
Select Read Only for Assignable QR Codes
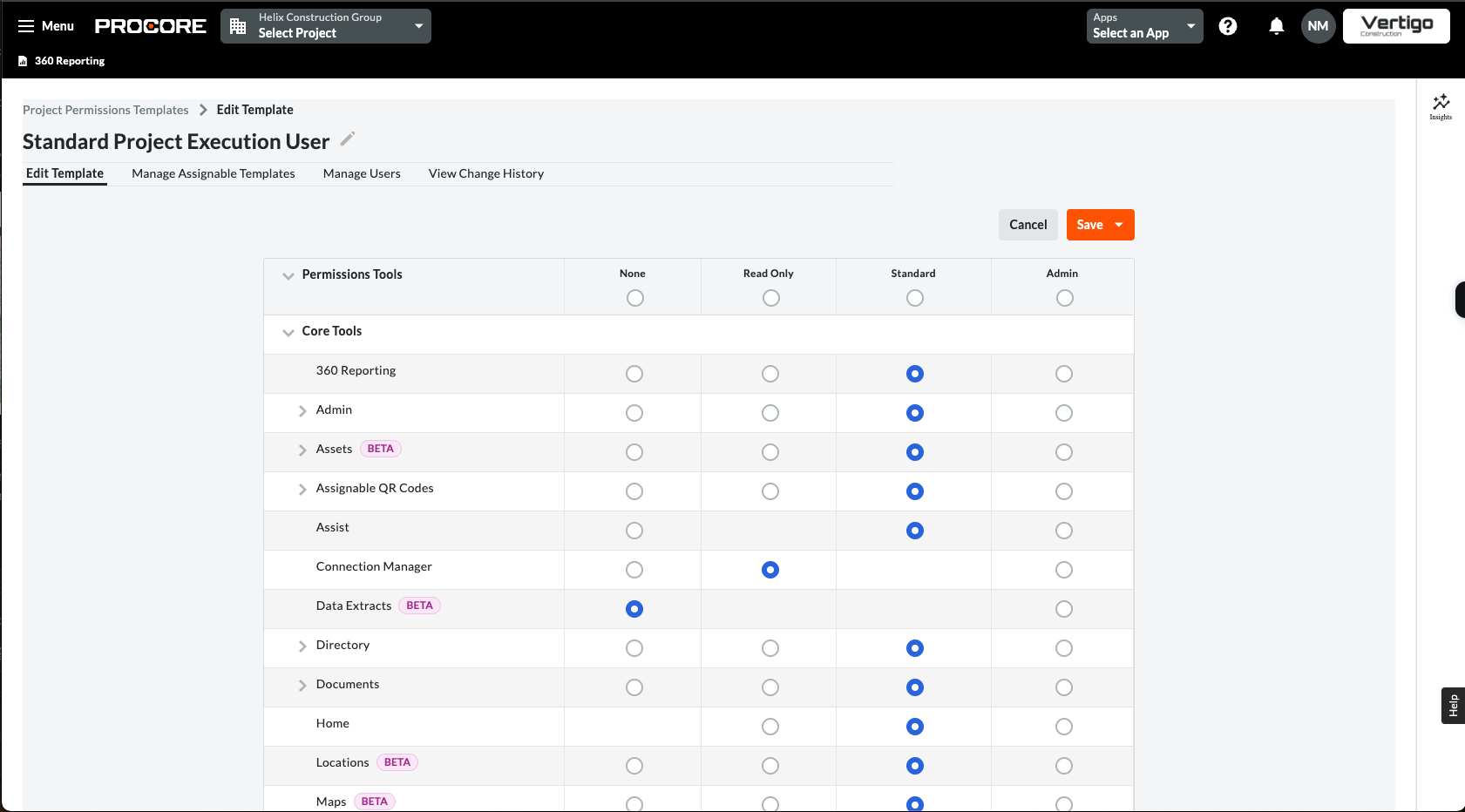(770, 491)
